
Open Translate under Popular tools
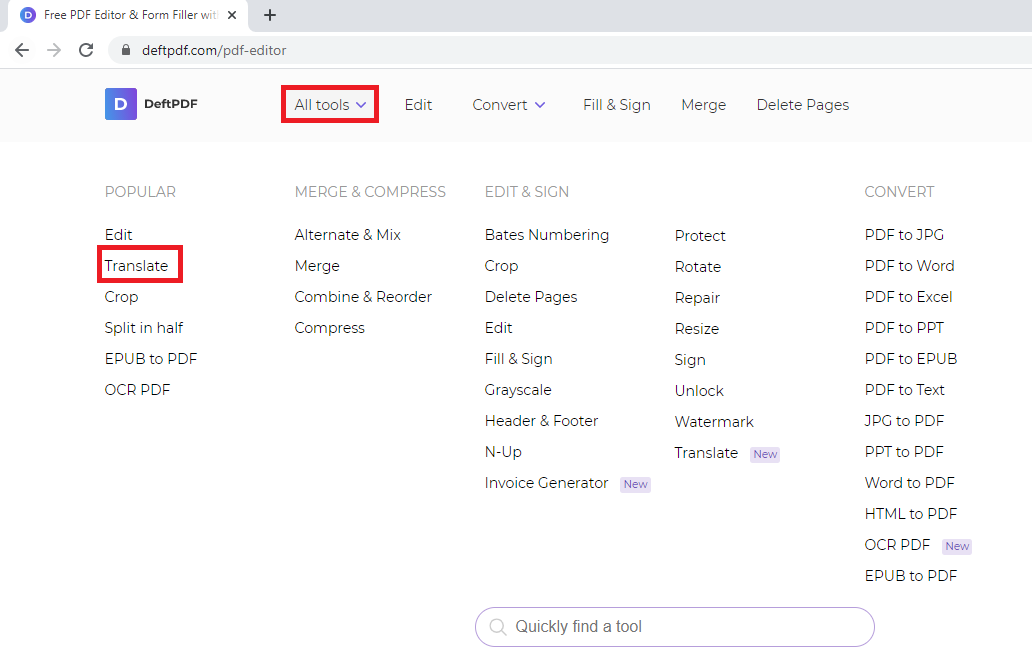[137, 266]
